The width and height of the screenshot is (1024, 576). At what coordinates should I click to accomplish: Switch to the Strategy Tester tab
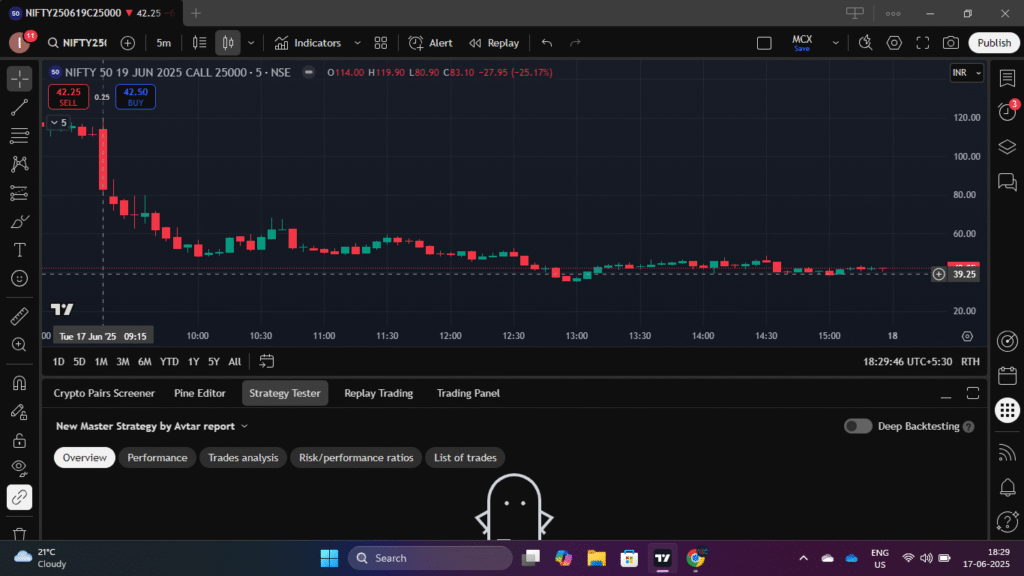pos(285,393)
